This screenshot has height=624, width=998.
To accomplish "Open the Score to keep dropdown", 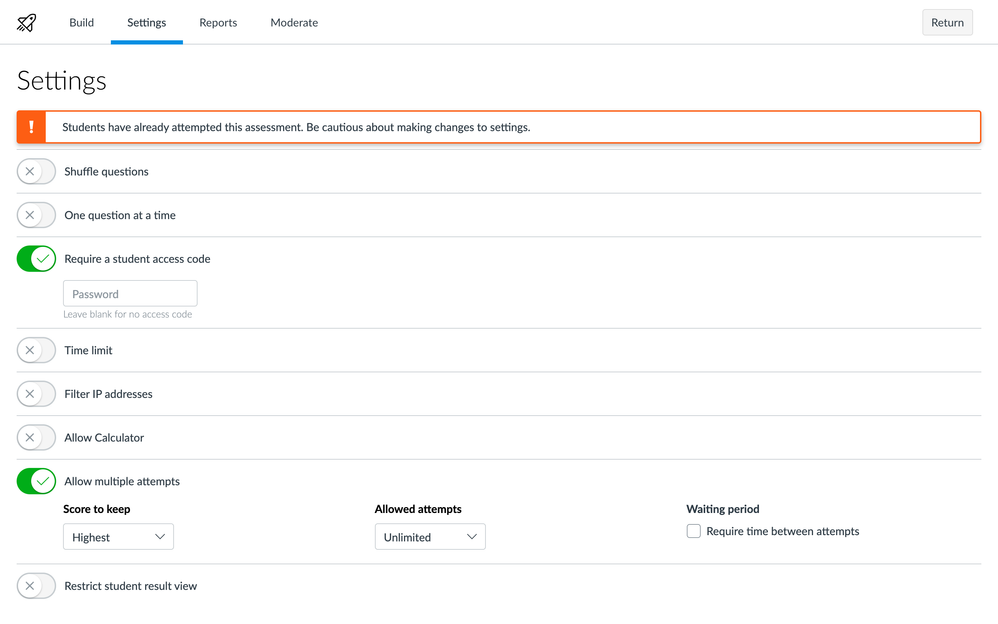I will [x=118, y=537].
